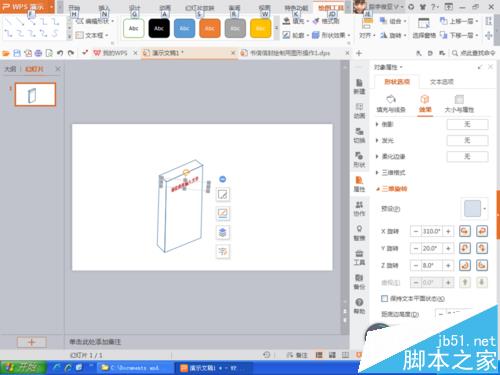Open the 预设 rotation preset dropdown
Screen dimensions: 500x375
(x=474, y=209)
